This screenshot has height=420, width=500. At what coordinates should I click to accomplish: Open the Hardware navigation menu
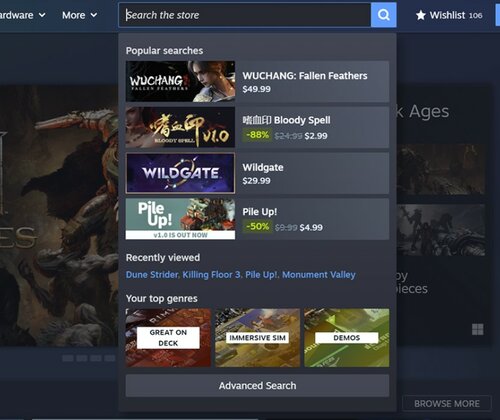click(23, 15)
